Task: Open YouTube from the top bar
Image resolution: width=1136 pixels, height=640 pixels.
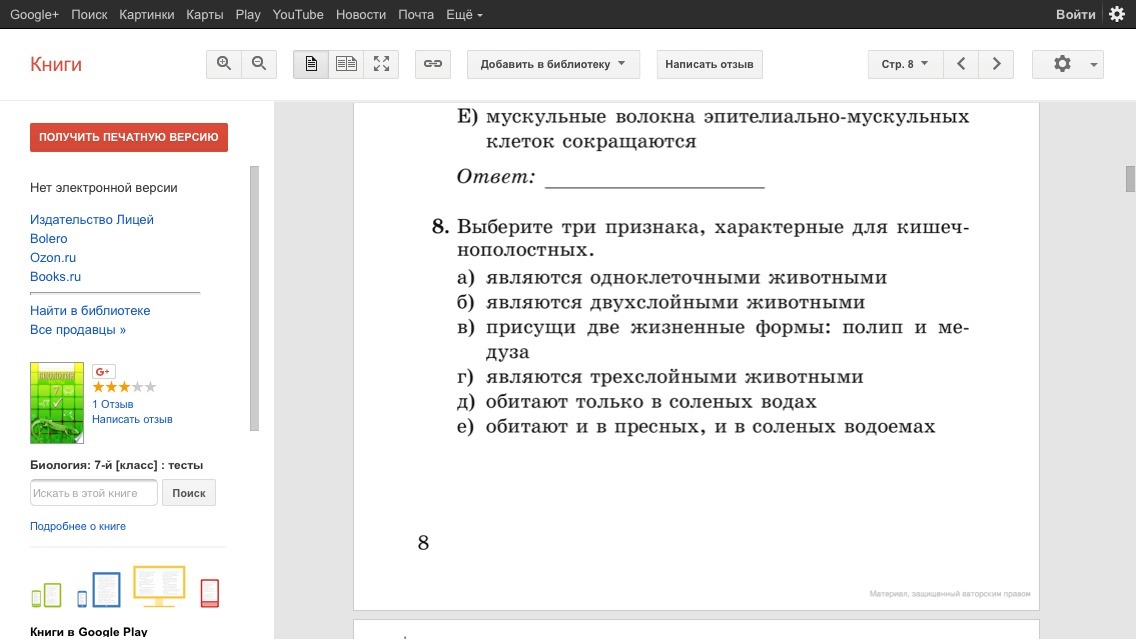Action: [x=298, y=15]
